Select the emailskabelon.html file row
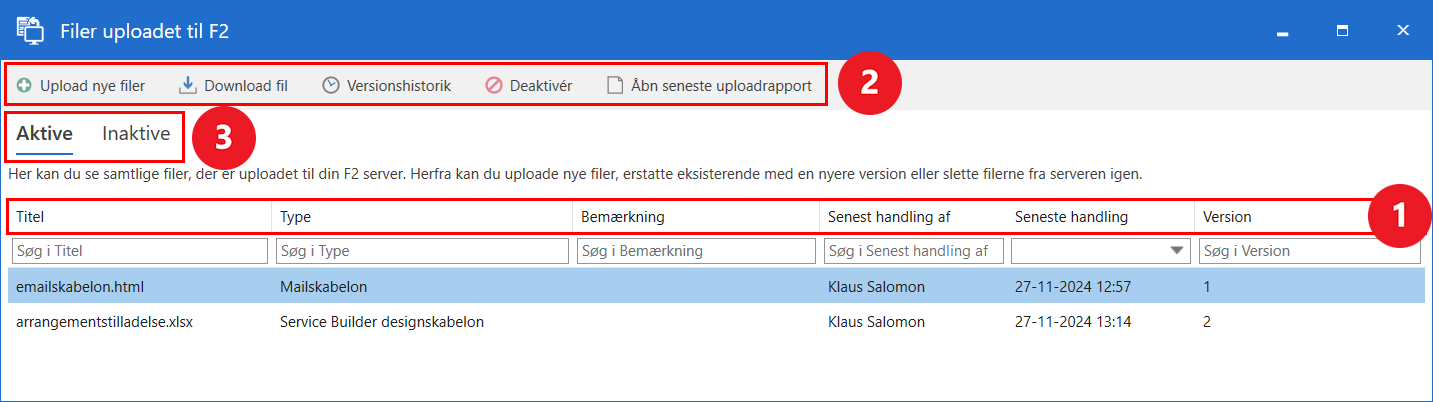Image resolution: width=1433 pixels, height=402 pixels. (81, 287)
